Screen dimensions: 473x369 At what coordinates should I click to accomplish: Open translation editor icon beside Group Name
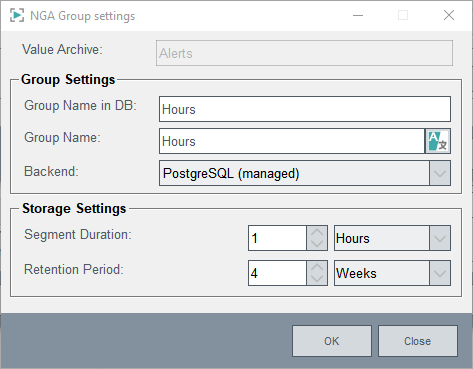point(438,141)
